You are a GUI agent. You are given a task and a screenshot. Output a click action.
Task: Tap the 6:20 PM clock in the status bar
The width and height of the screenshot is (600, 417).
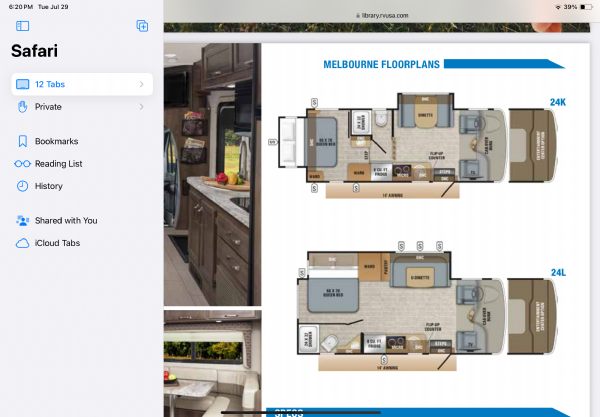click(x=21, y=7)
